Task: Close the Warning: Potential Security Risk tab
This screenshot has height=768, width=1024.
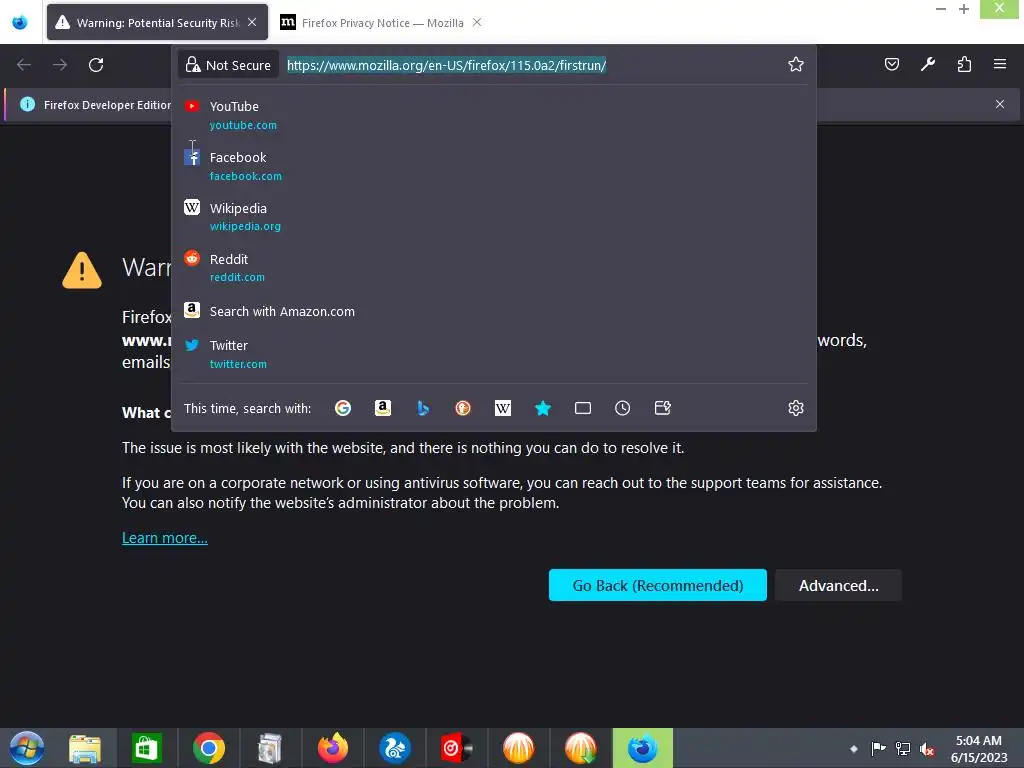Action: [x=252, y=22]
